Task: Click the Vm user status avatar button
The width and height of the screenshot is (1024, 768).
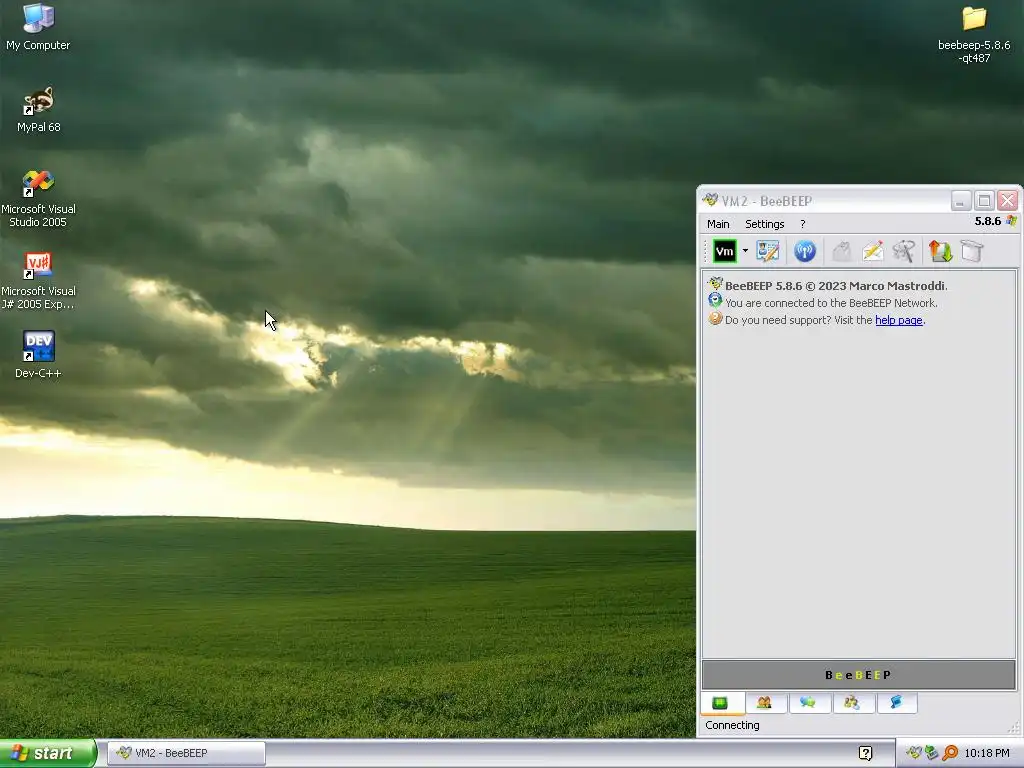Action: point(724,251)
